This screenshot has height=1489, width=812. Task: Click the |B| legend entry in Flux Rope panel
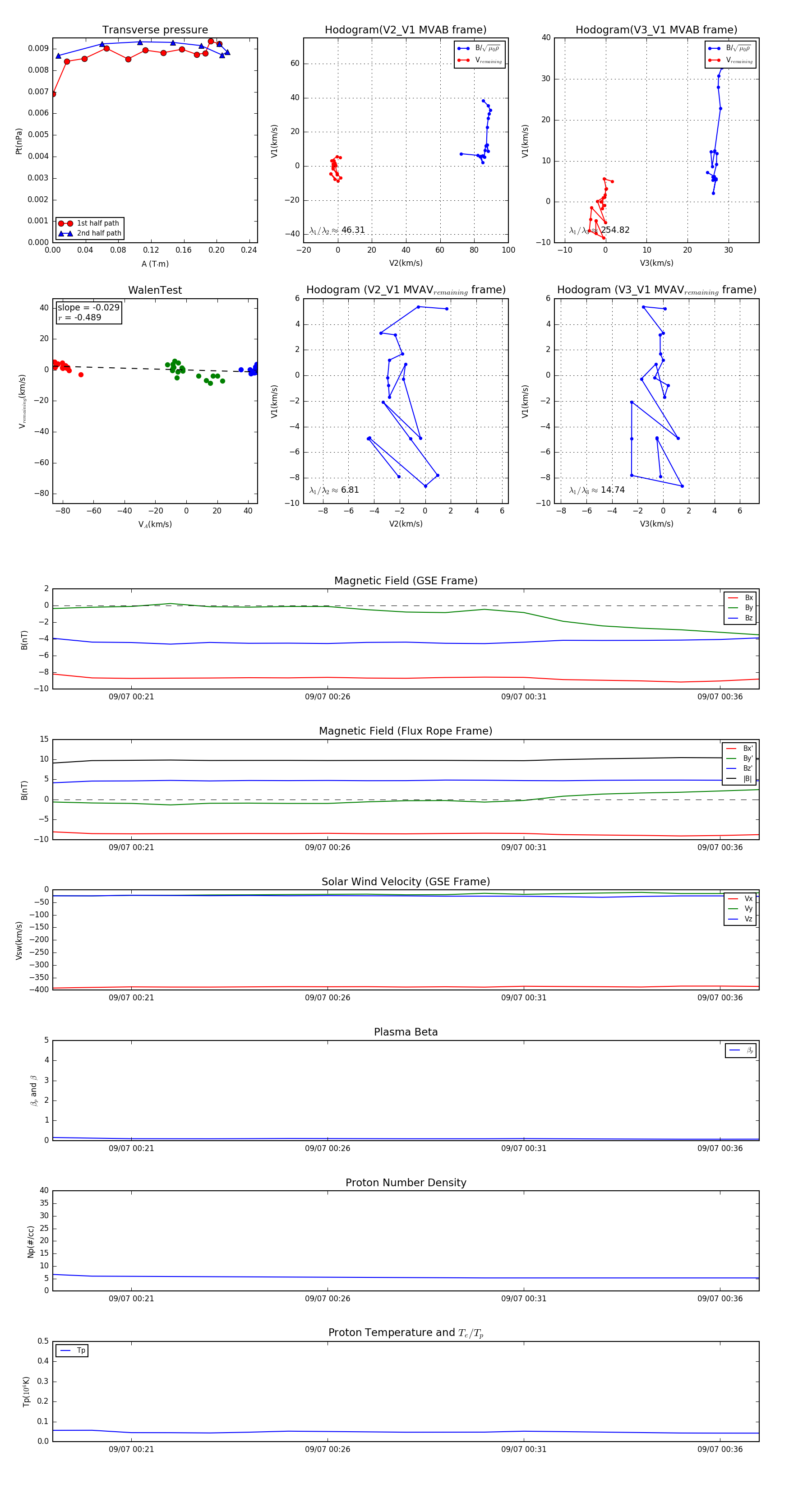(739, 779)
